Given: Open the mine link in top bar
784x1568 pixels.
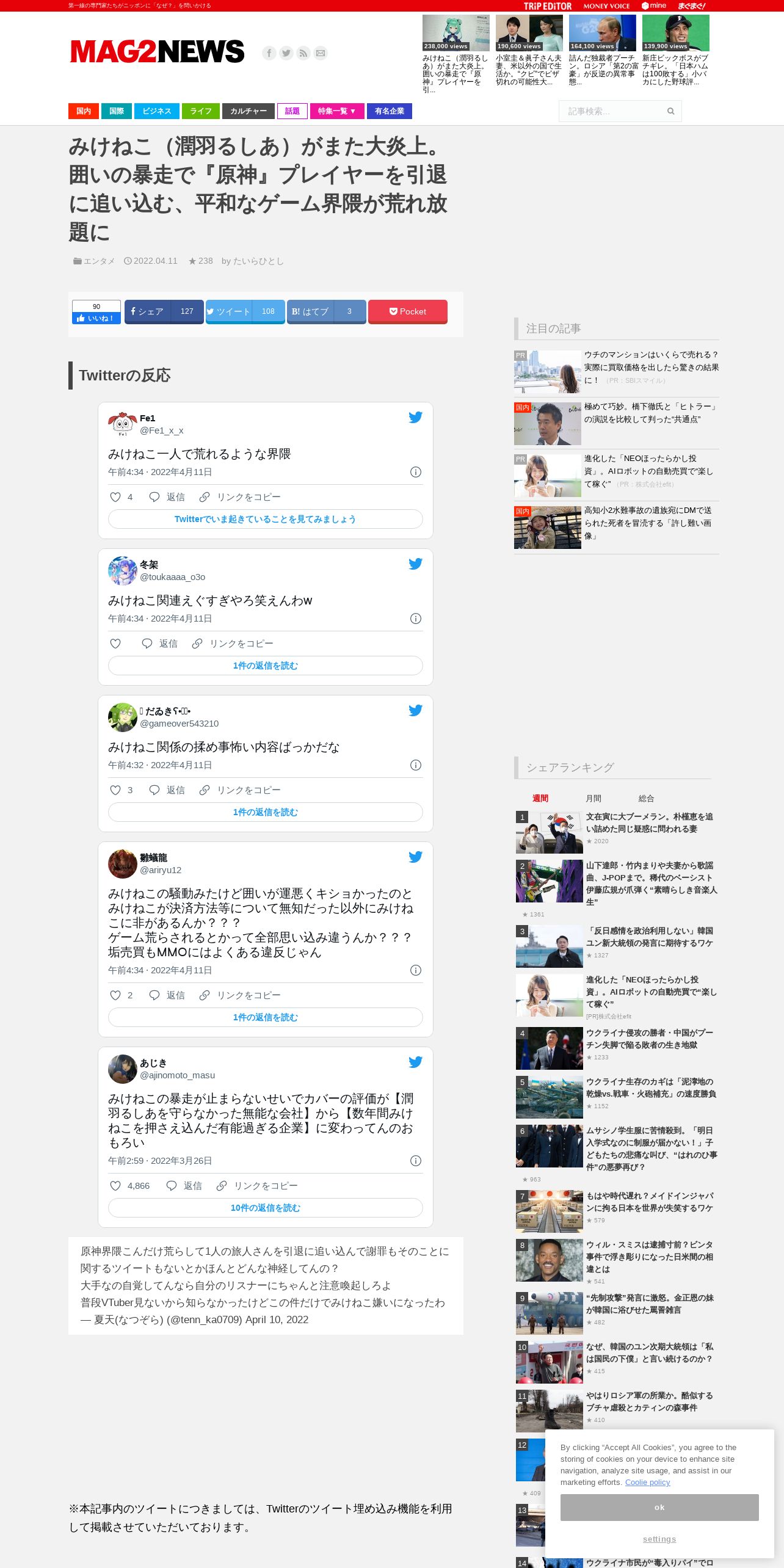Looking at the screenshot, I should [x=654, y=6].
